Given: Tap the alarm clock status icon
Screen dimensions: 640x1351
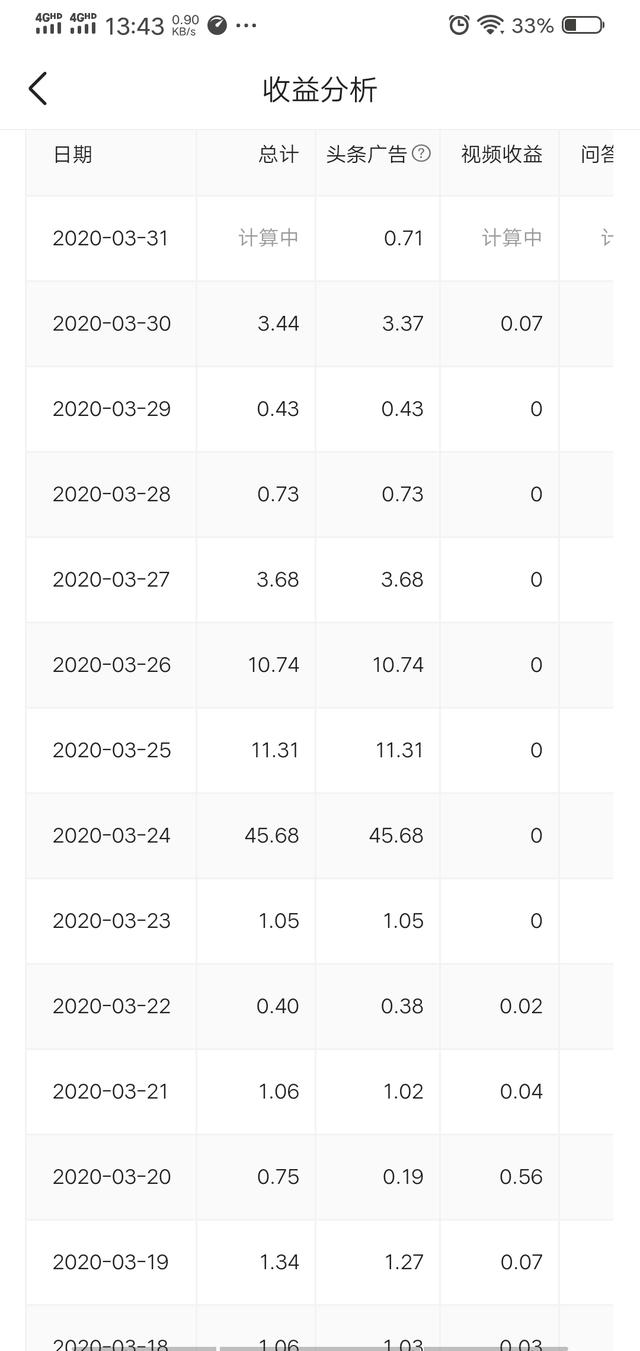Looking at the screenshot, I should click(459, 26).
